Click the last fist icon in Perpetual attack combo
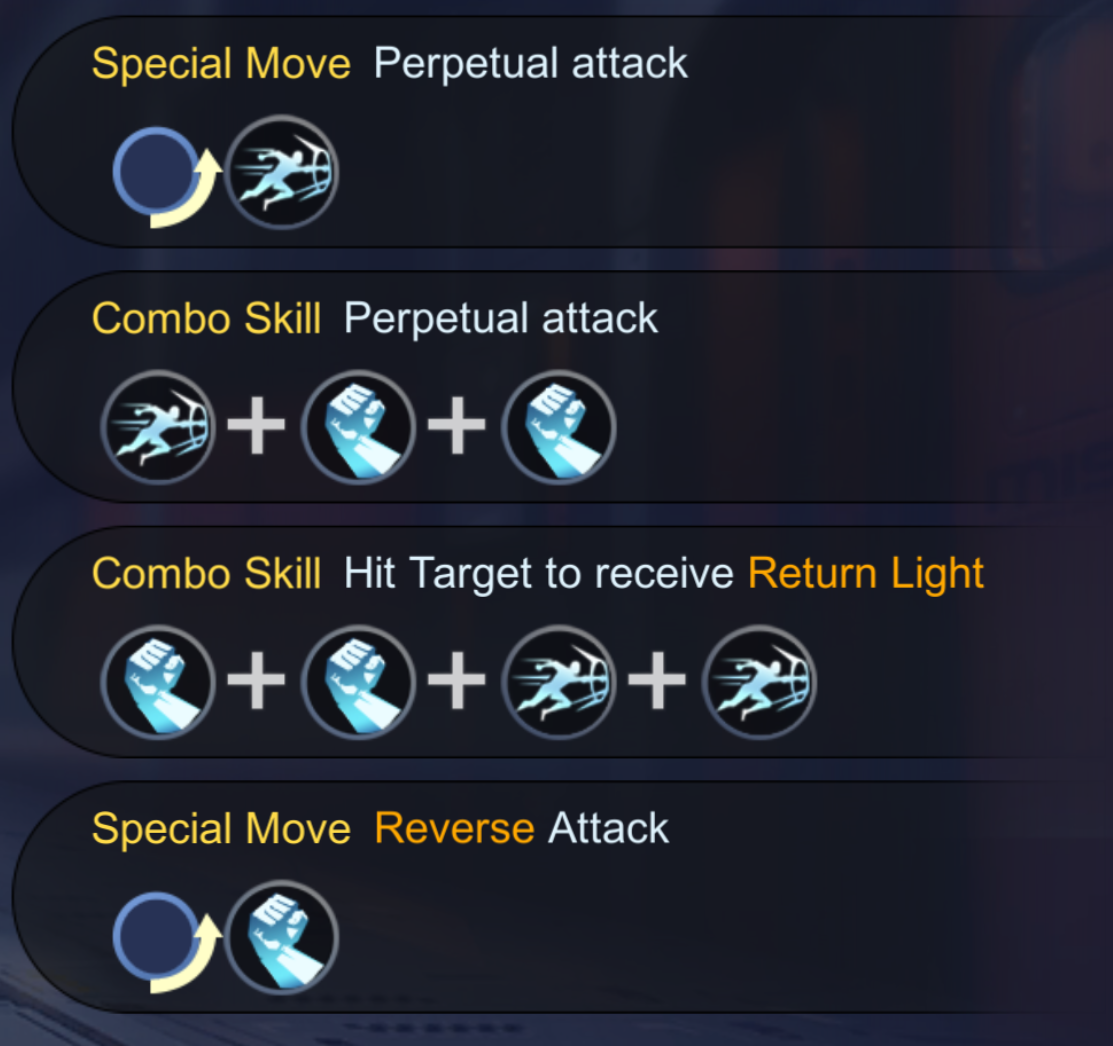The width and height of the screenshot is (1113, 1046). tap(559, 426)
